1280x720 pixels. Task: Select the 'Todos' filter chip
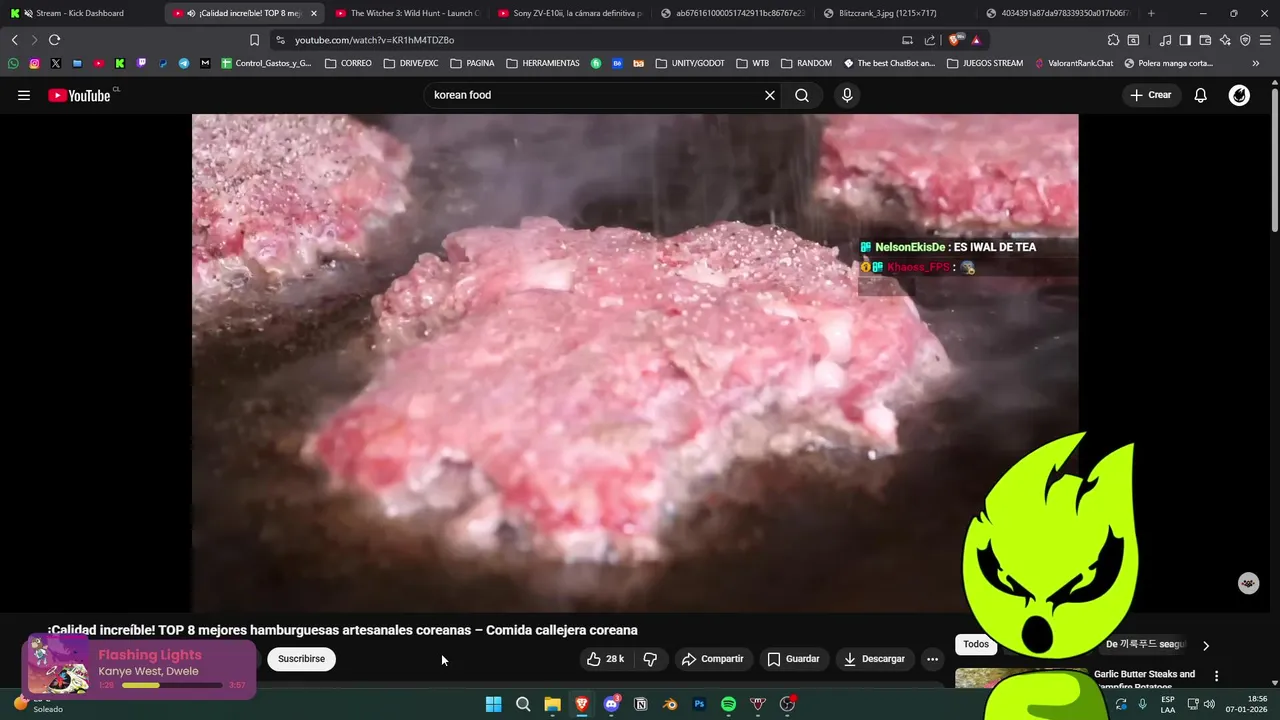coord(976,644)
